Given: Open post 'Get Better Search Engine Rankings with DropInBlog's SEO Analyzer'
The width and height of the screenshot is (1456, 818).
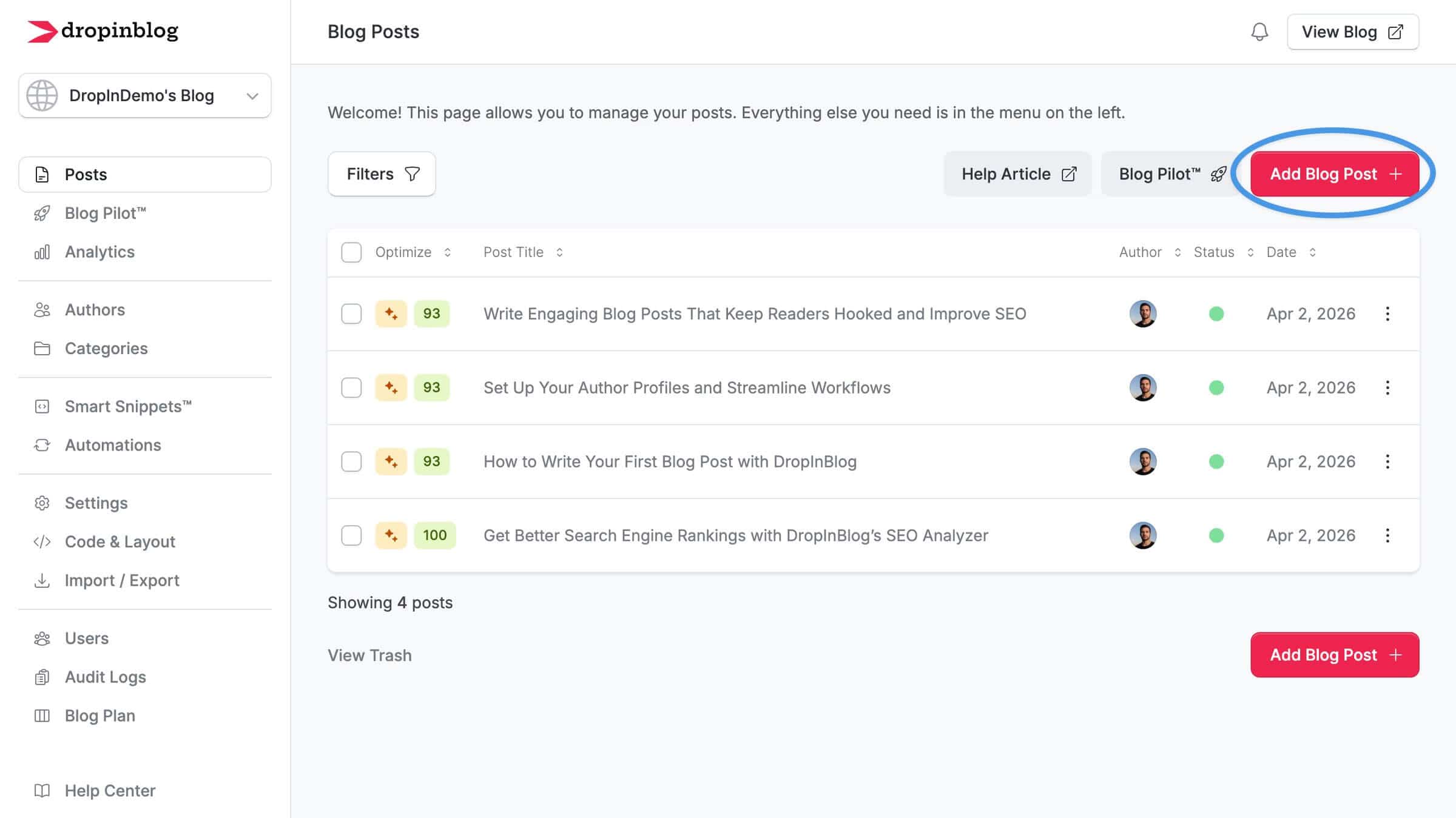Looking at the screenshot, I should [736, 535].
